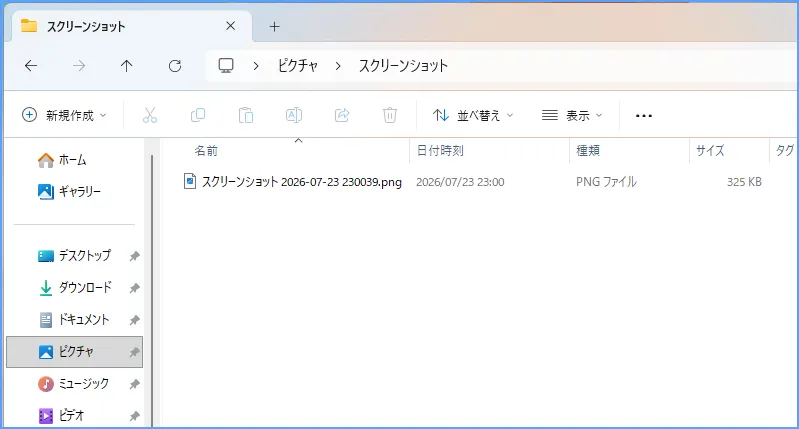Open ダウンロード in the sidebar

pos(74,287)
